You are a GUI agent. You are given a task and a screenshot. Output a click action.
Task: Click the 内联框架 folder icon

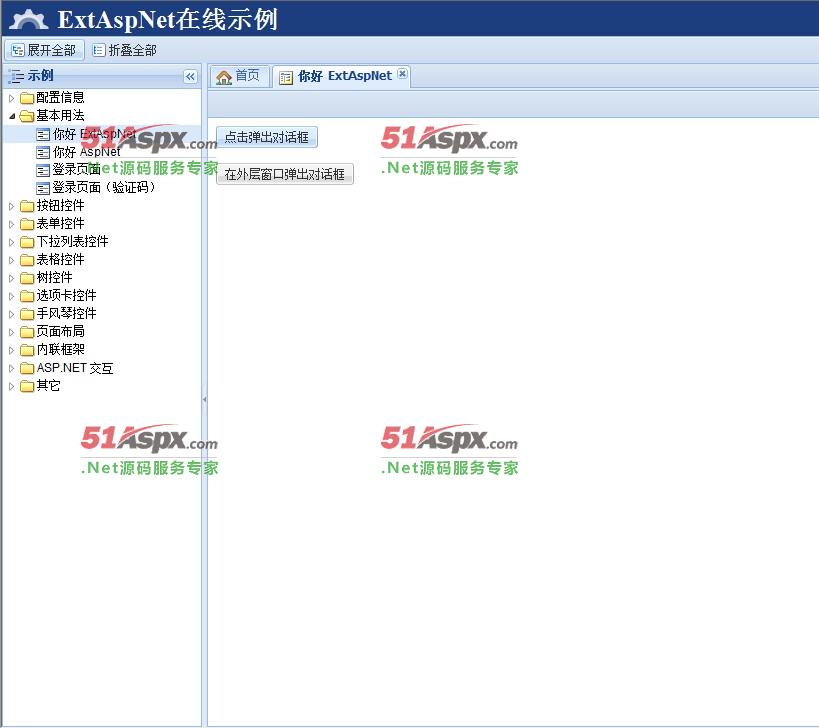pyautogui.click(x=27, y=350)
